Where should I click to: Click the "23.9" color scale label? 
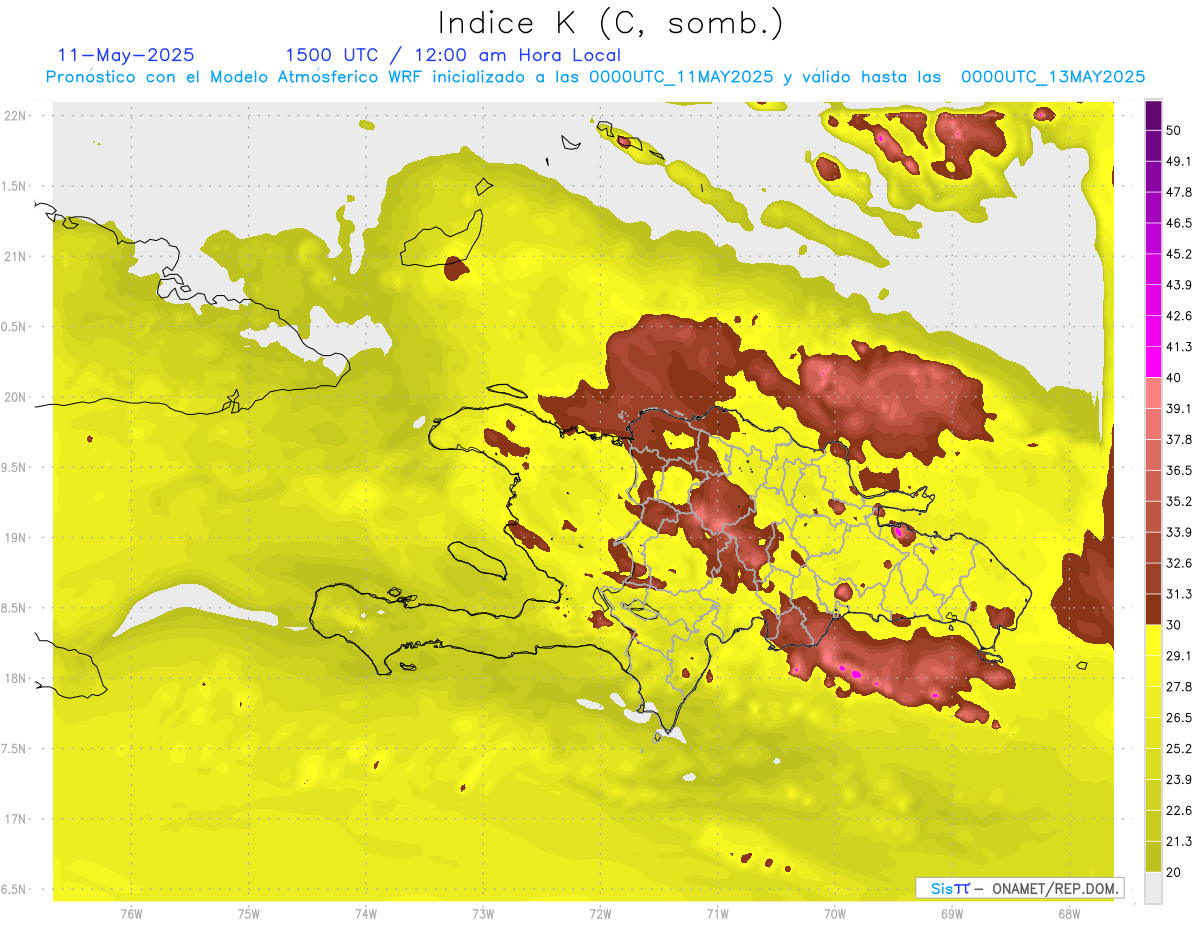1179,780
